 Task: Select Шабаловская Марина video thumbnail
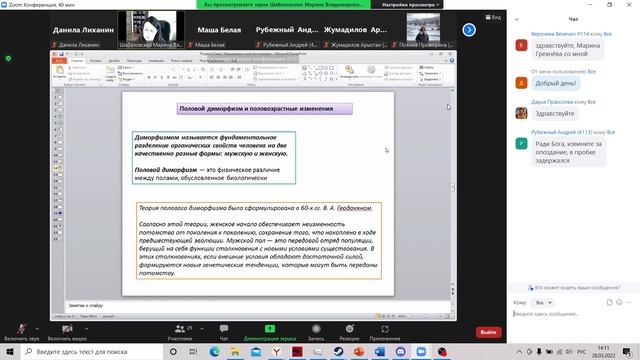[x=151, y=30]
